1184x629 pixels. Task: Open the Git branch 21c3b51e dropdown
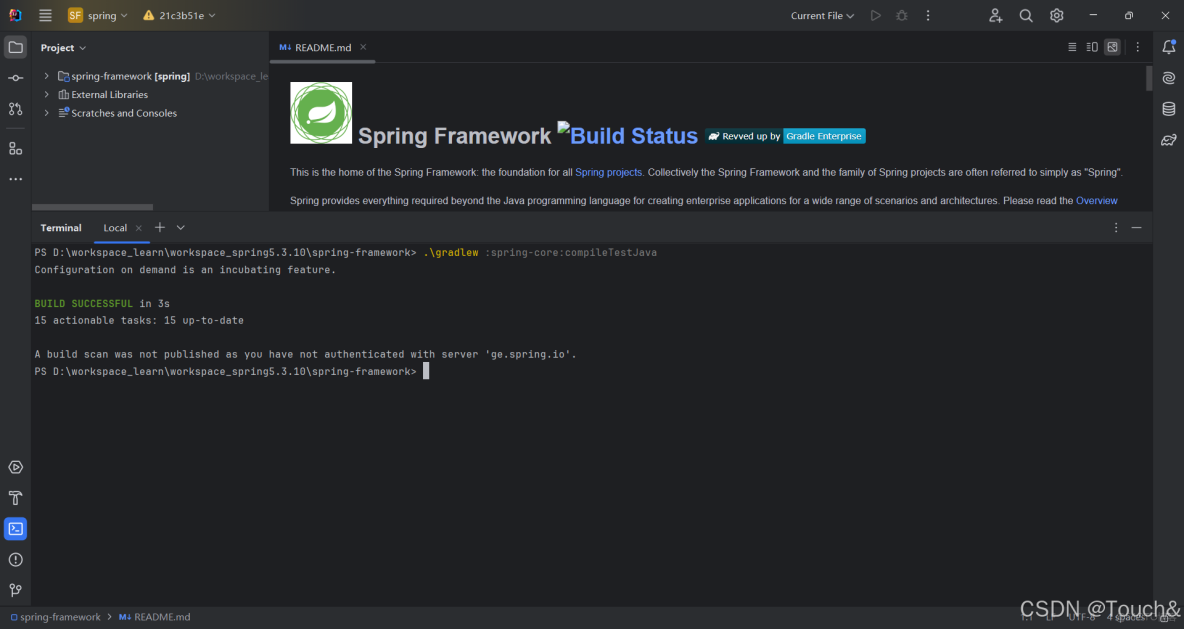coord(178,15)
